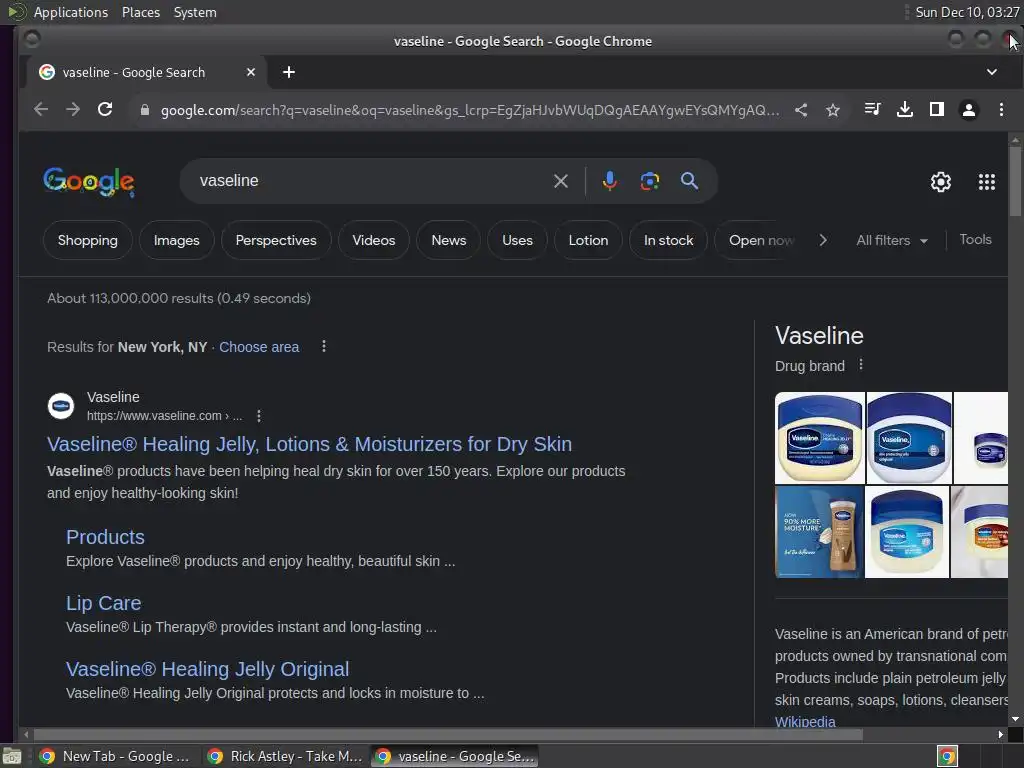Open second top-row Vaseline jar image
This screenshot has height=768, width=1024.
pyautogui.click(x=909, y=438)
